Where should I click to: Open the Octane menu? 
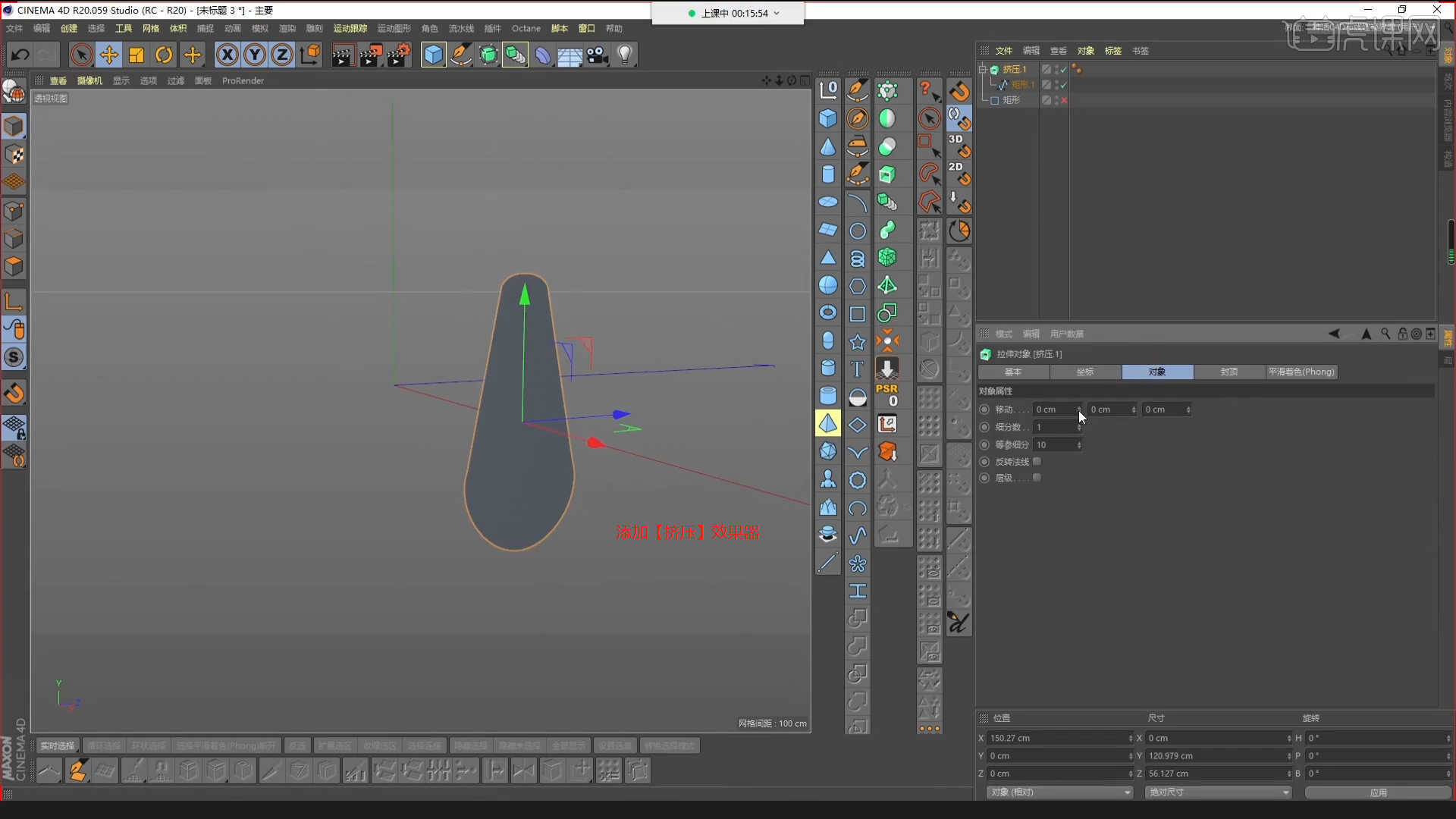click(x=526, y=29)
